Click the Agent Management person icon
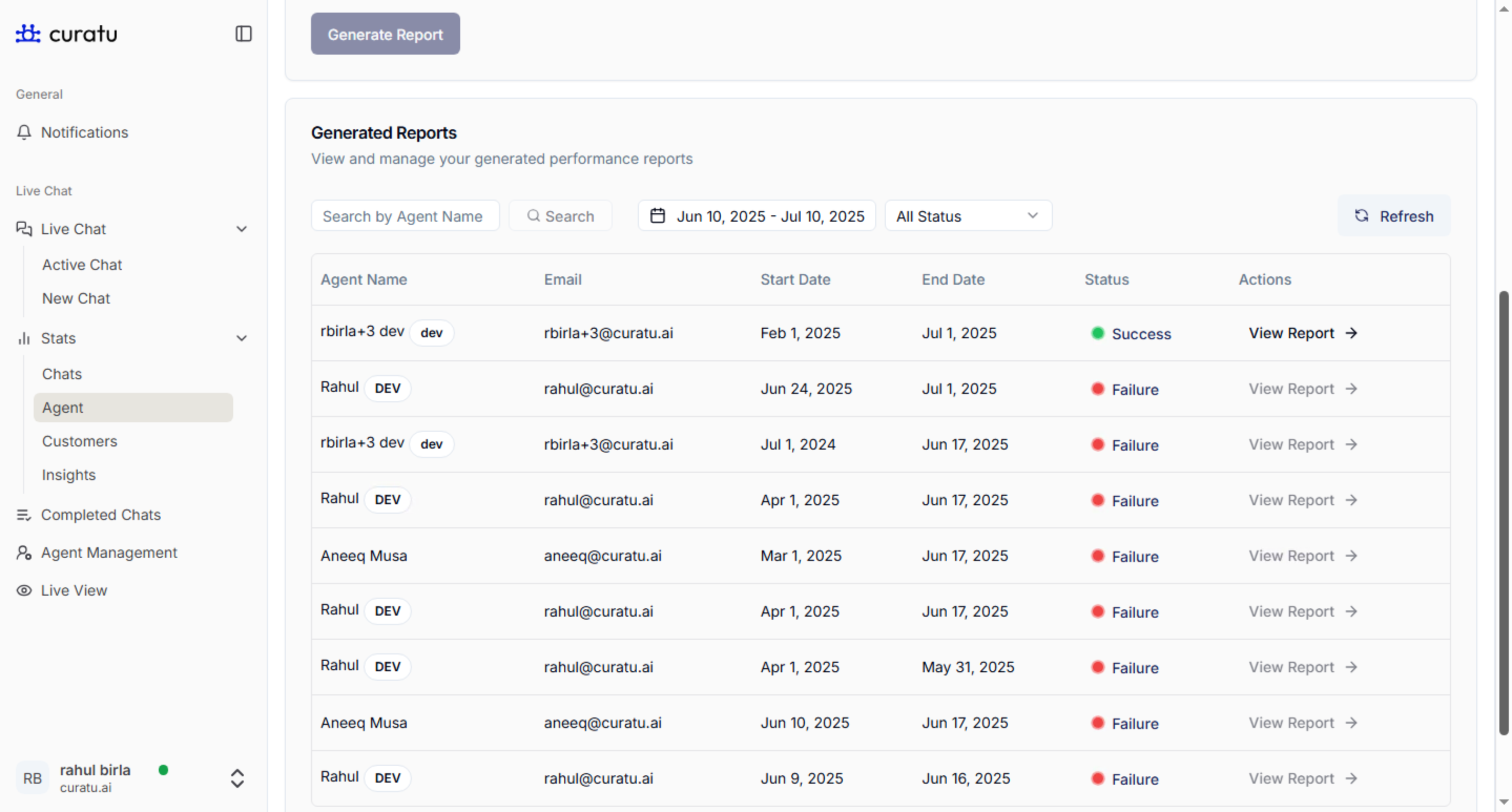 (x=24, y=553)
